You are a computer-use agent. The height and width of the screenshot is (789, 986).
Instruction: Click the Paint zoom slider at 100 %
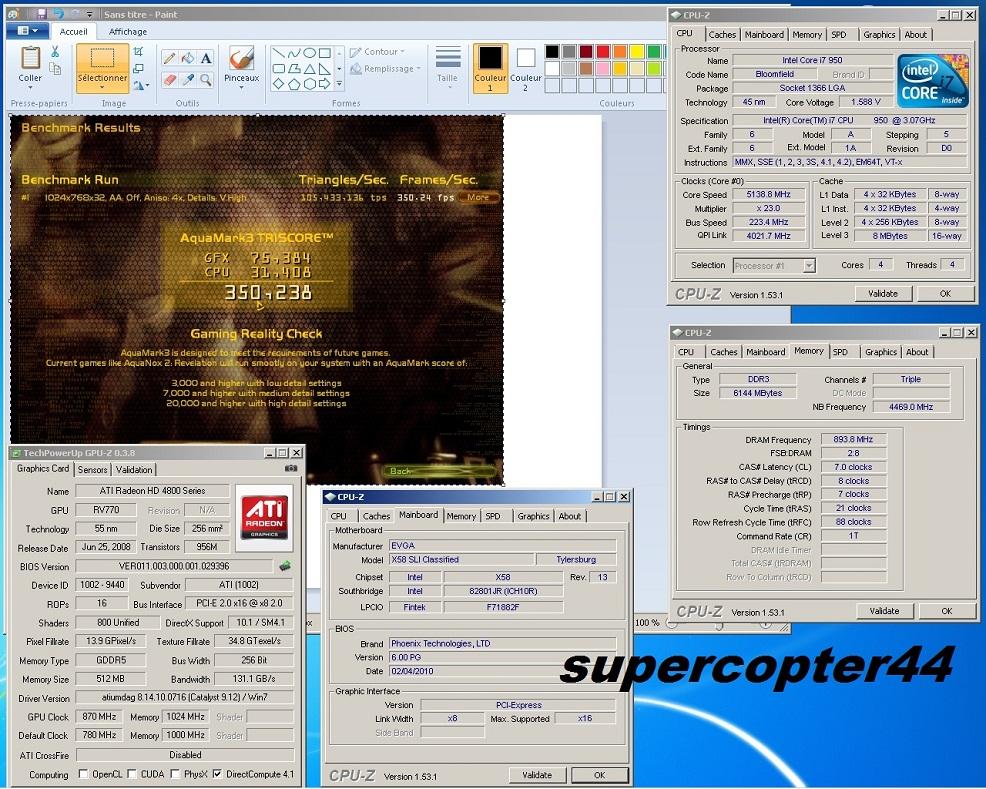tap(719, 626)
